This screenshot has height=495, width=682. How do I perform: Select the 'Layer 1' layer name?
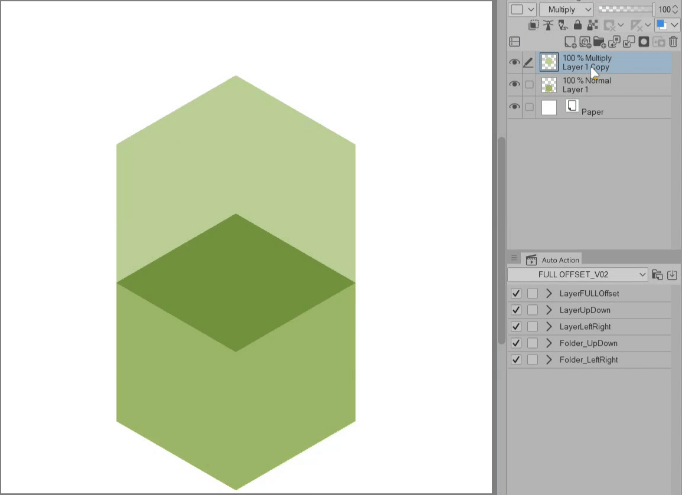click(x=575, y=90)
